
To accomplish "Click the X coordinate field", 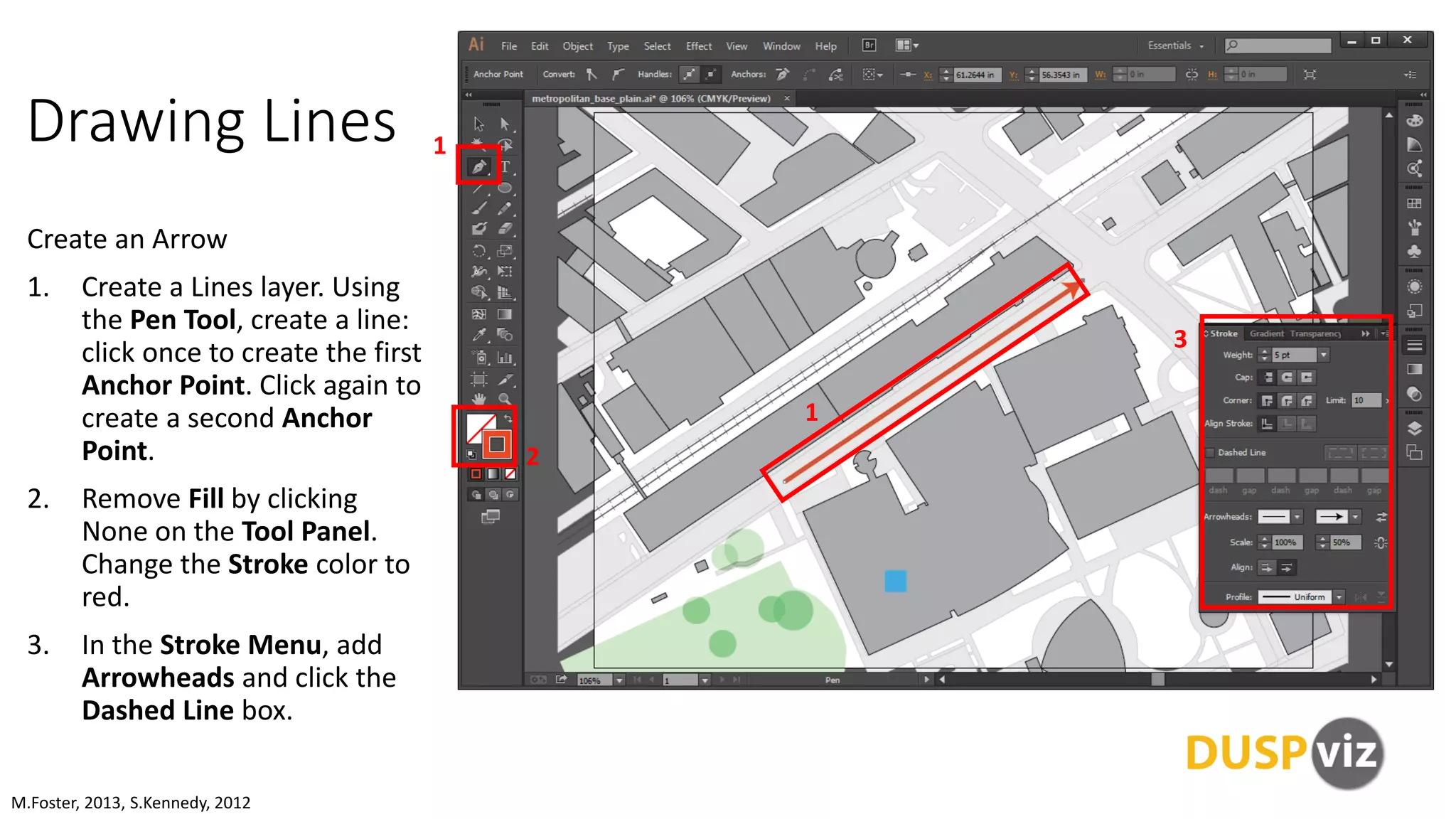I will tap(976, 75).
